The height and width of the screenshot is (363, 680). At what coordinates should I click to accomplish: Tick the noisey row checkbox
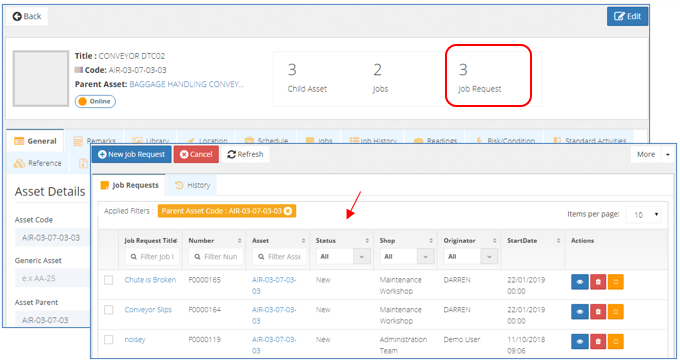[x=108, y=340]
